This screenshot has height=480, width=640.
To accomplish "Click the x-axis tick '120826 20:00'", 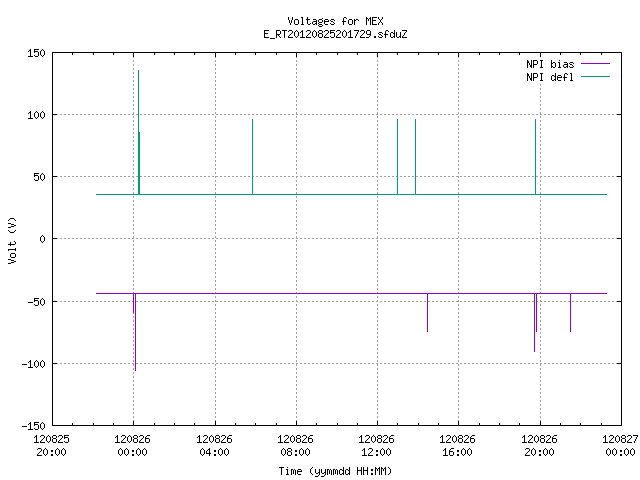I will [539, 446].
